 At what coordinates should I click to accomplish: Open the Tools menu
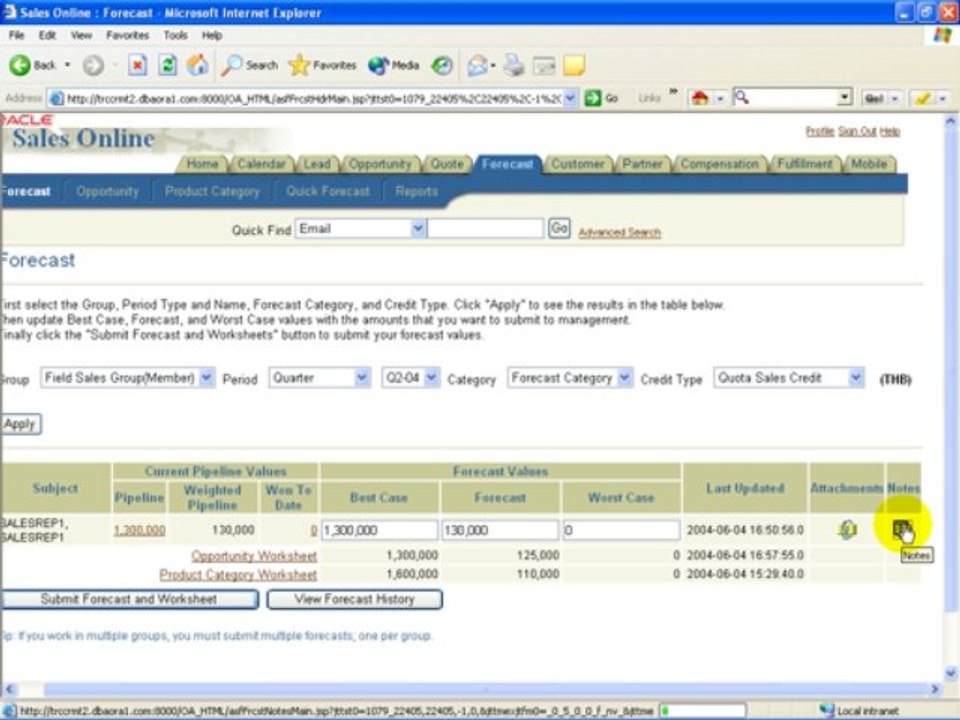tap(175, 36)
